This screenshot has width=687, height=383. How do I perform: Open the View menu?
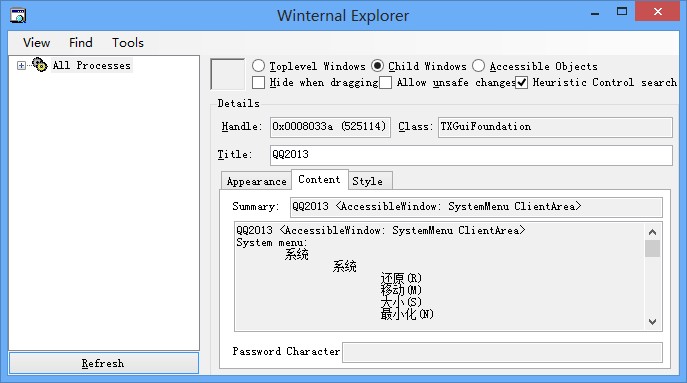click(36, 43)
